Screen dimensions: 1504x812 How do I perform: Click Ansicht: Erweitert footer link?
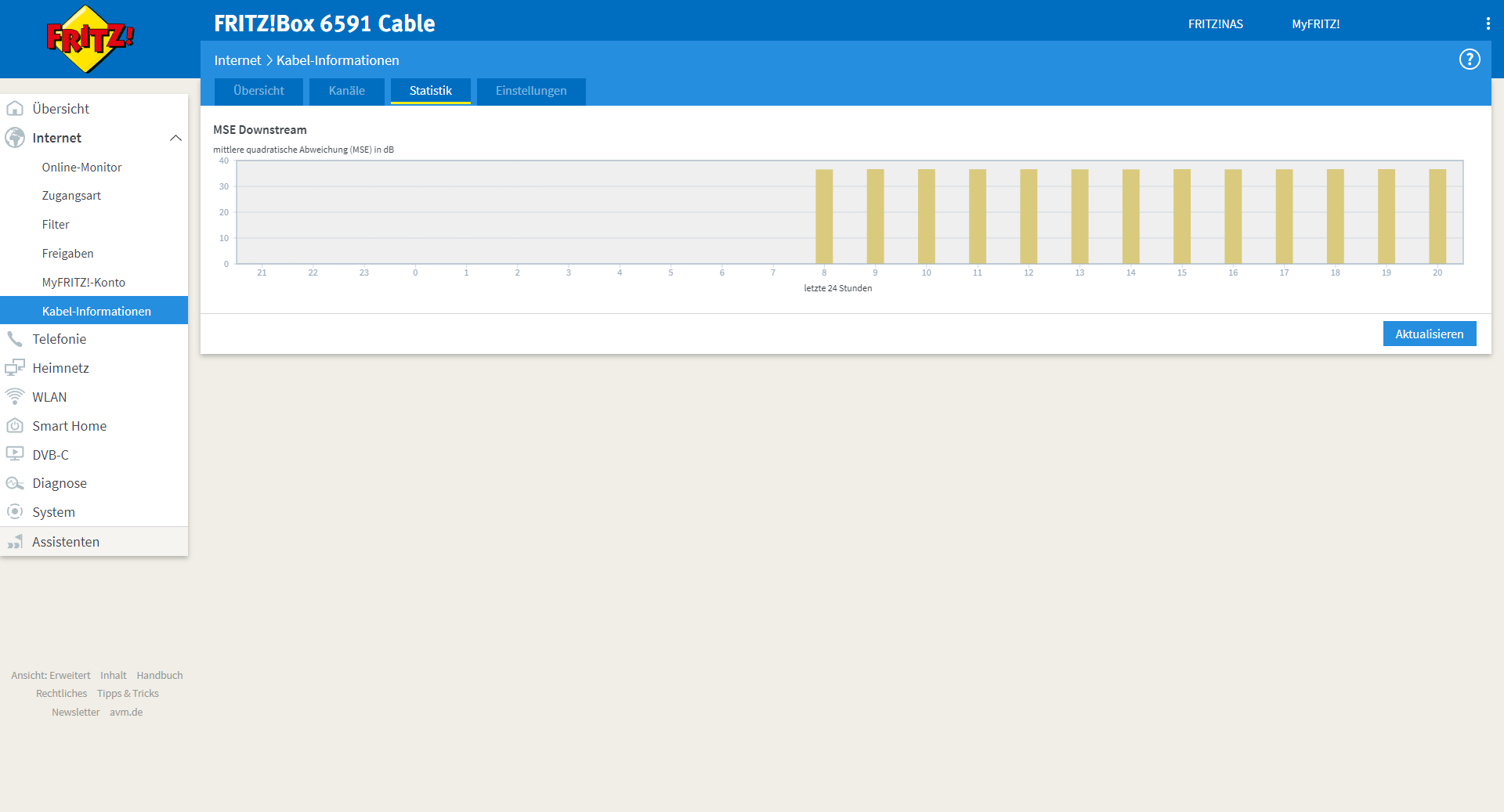click(x=51, y=675)
